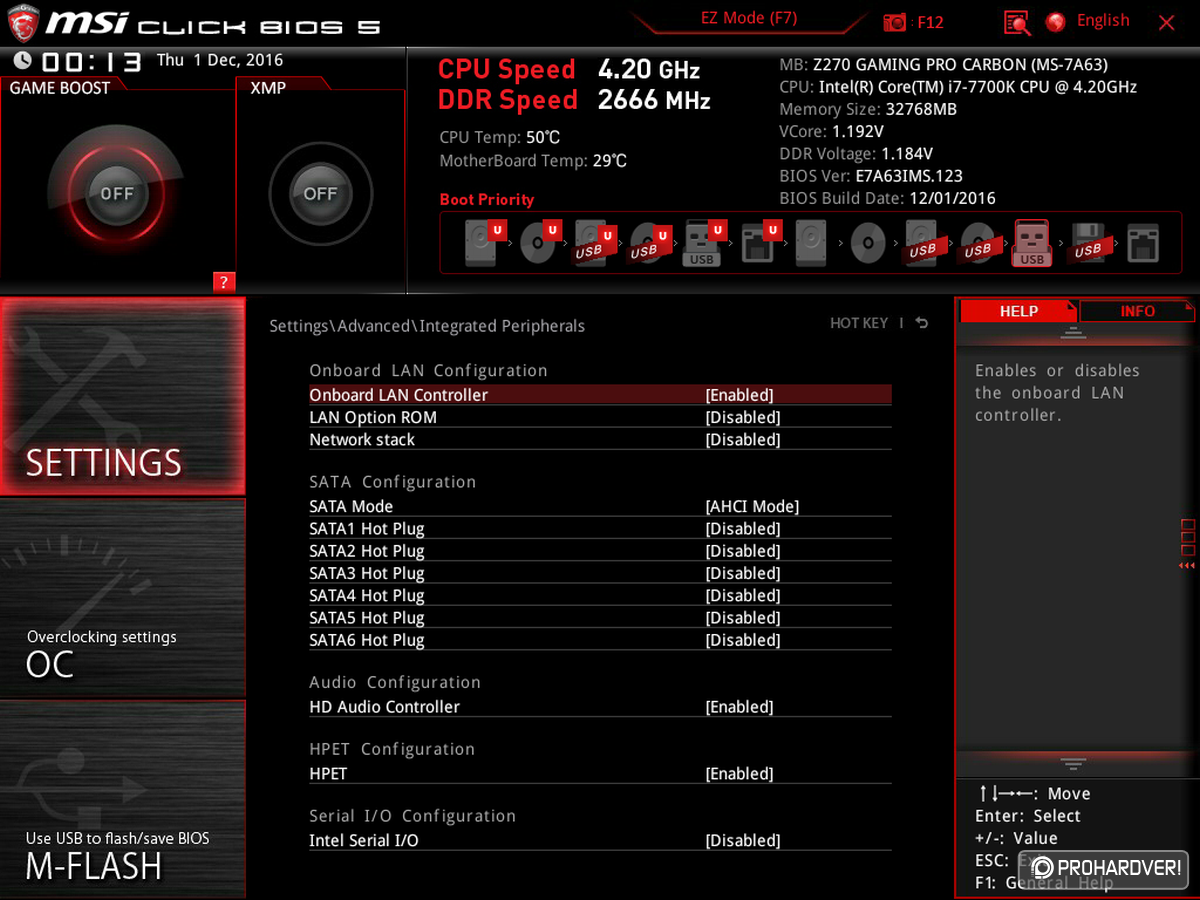
Task: Change Onboard LAN Controller [Enabled] value
Action: [739, 395]
